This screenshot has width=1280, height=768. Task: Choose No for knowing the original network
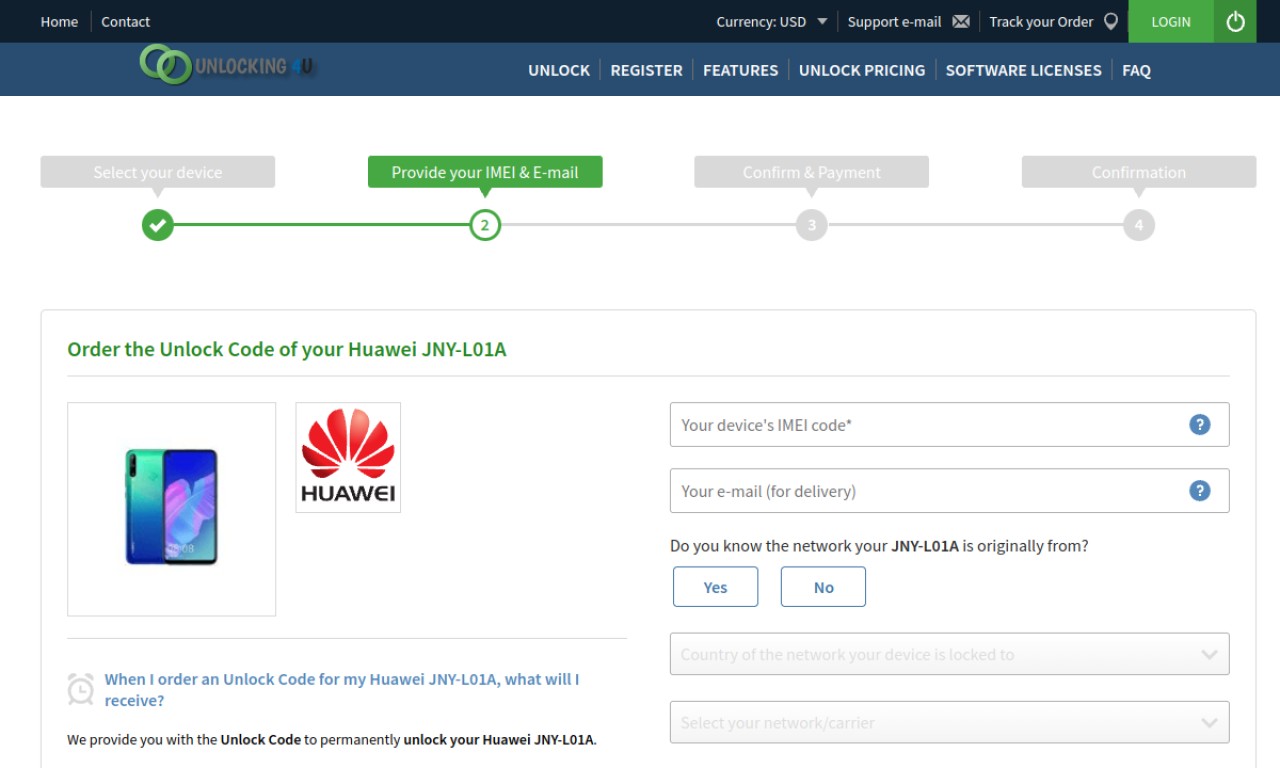tap(823, 587)
